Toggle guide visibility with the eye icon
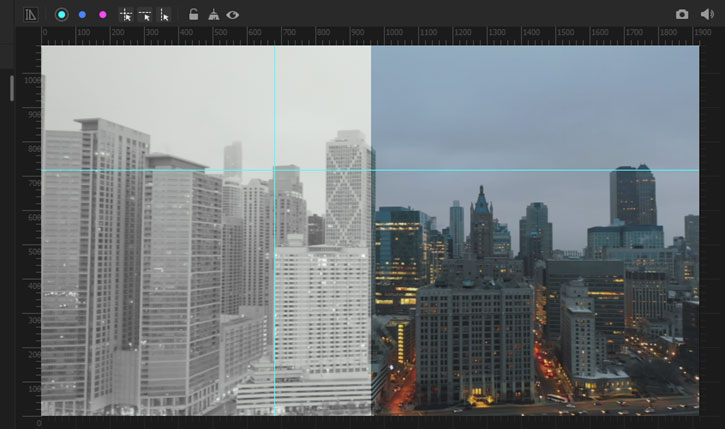The width and height of the screenshot is (725, 429). click(x=233, y=15)
